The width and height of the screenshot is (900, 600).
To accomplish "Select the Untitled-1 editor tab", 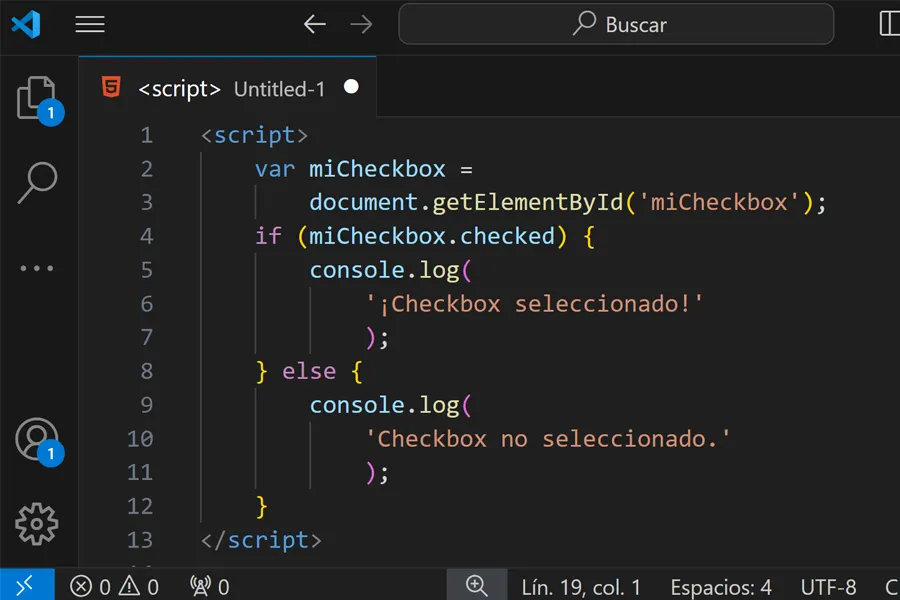I will [x=228, y=87].
